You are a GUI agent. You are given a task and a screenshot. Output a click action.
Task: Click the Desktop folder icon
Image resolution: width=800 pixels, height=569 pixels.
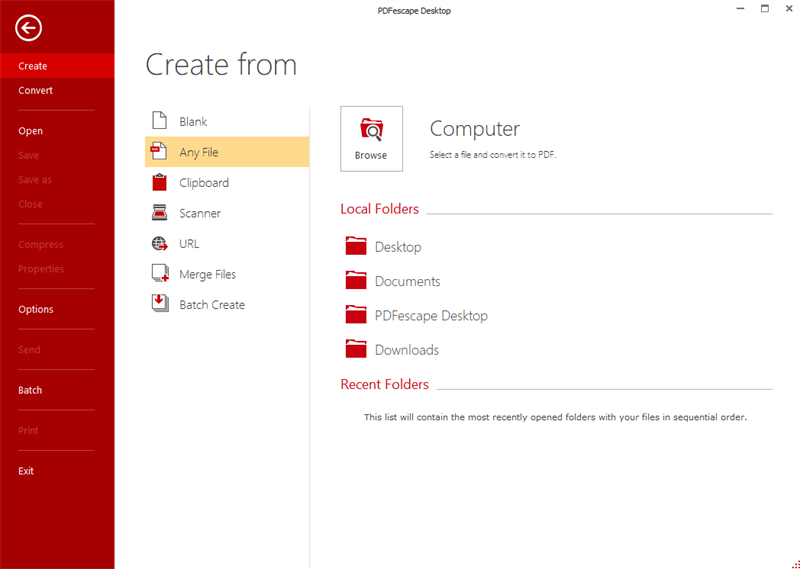pyautogui.click(x=356, y=245)
